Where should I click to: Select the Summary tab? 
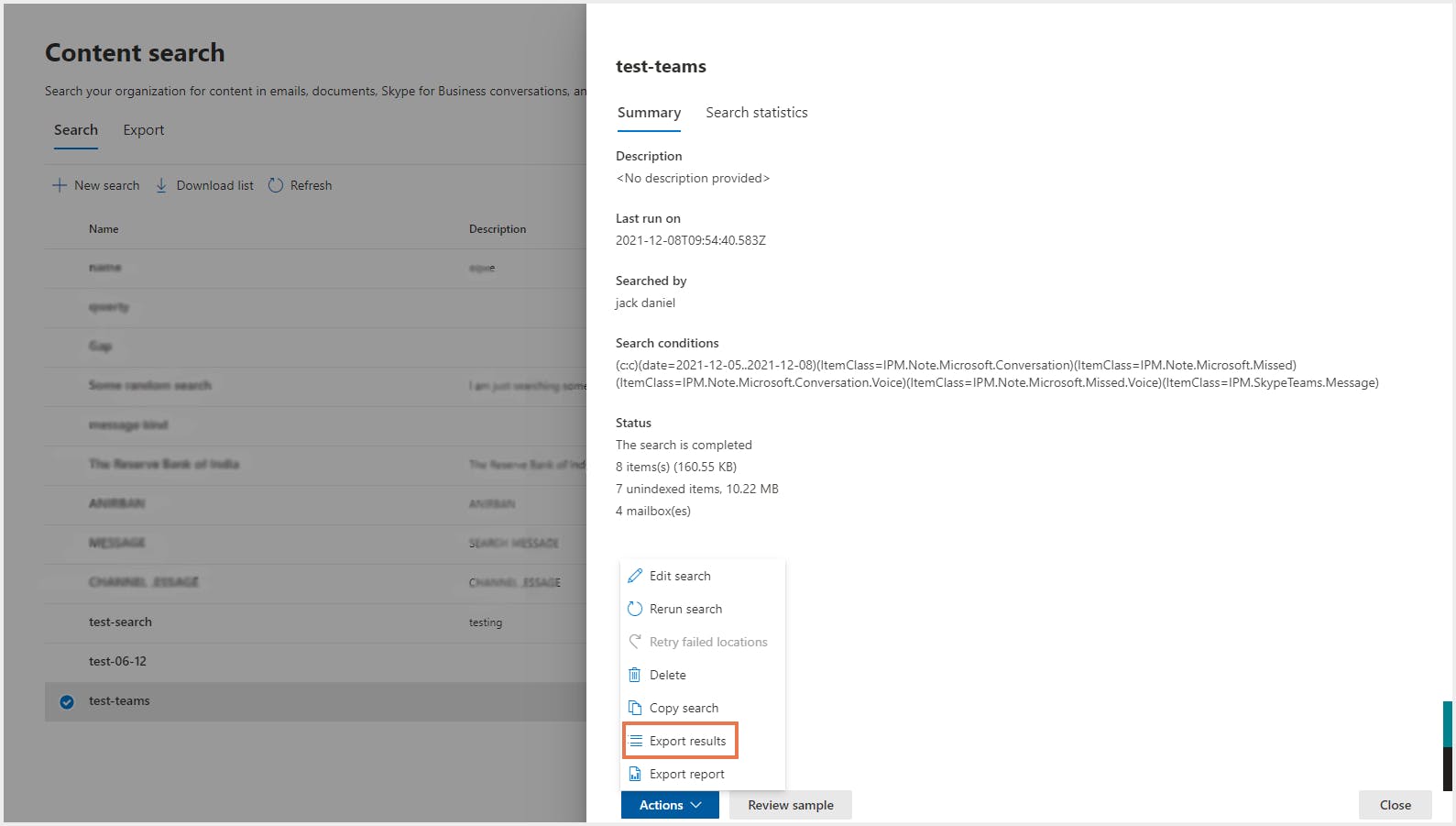tap(649, 113)
